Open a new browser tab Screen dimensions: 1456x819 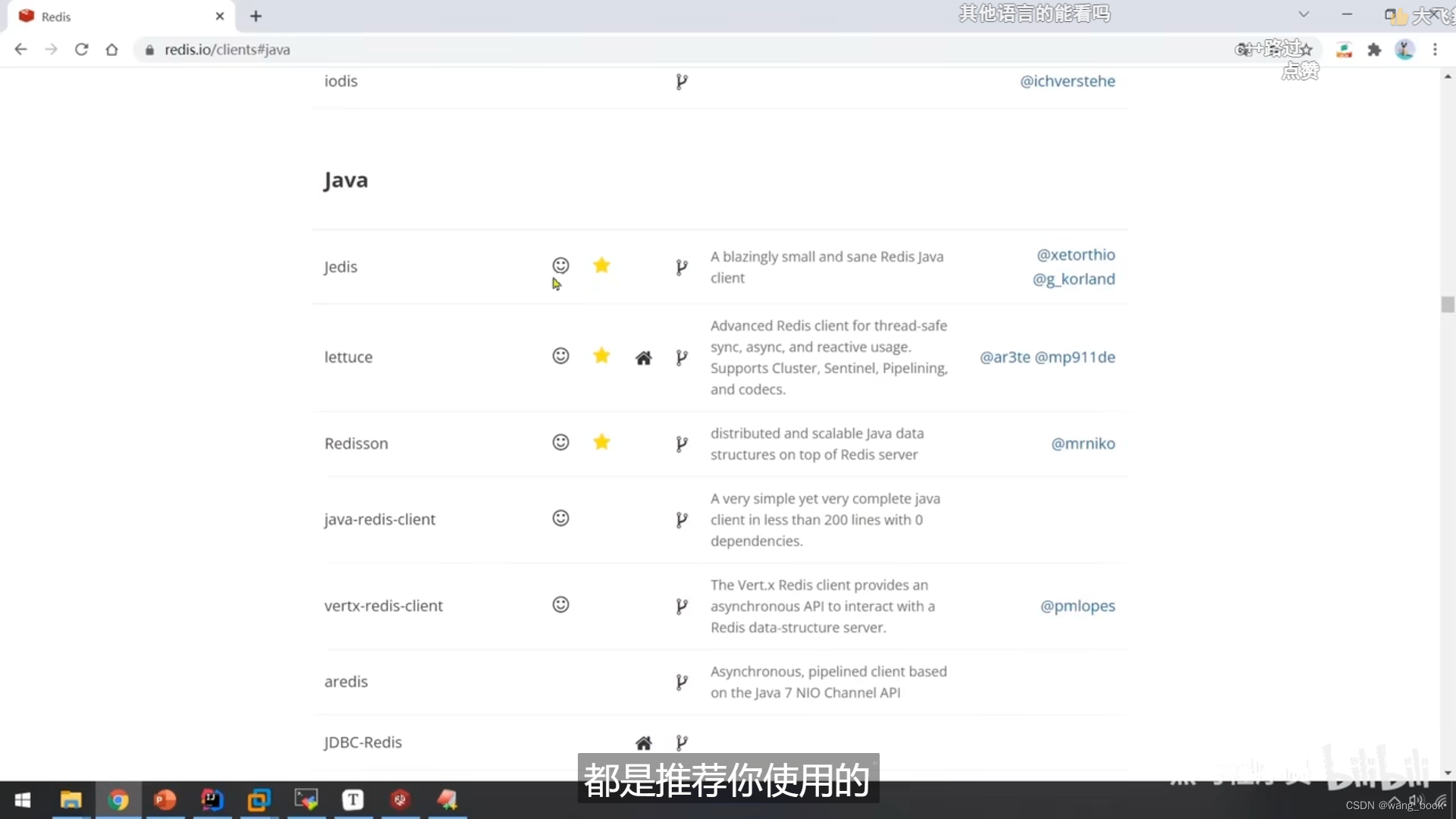256,16
